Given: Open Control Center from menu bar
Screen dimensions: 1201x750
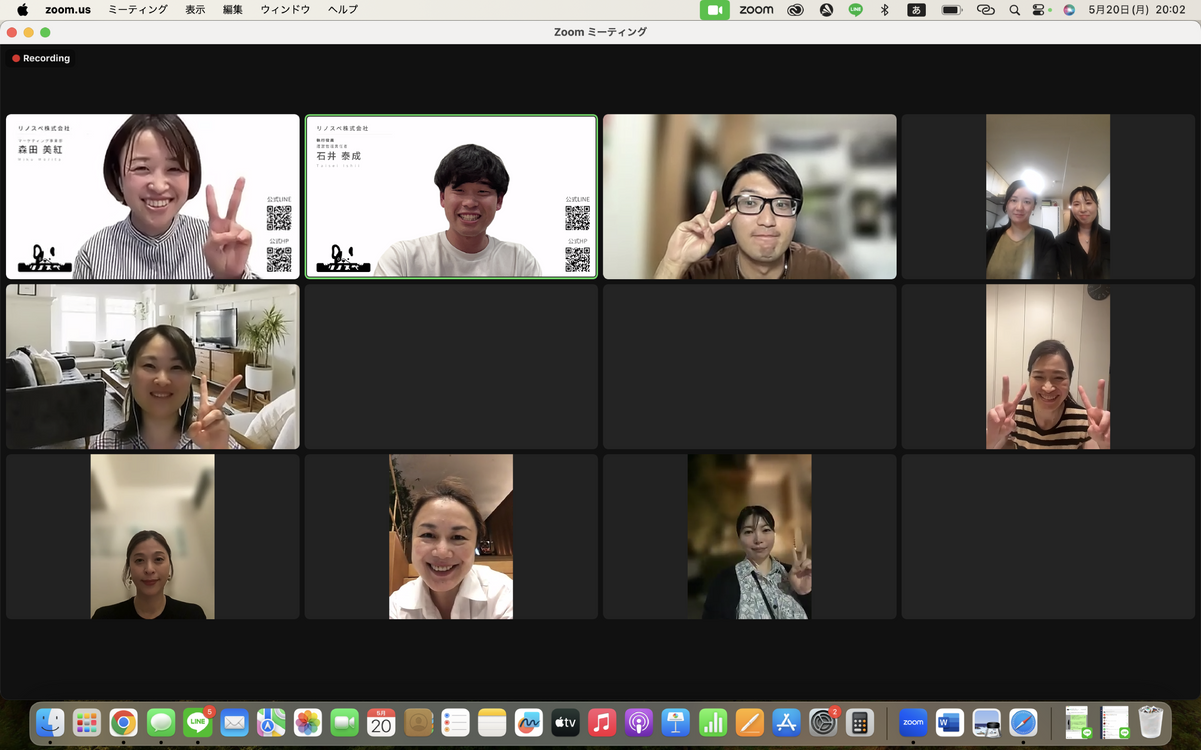Looking at the screenshot, I should (1041, 10).
